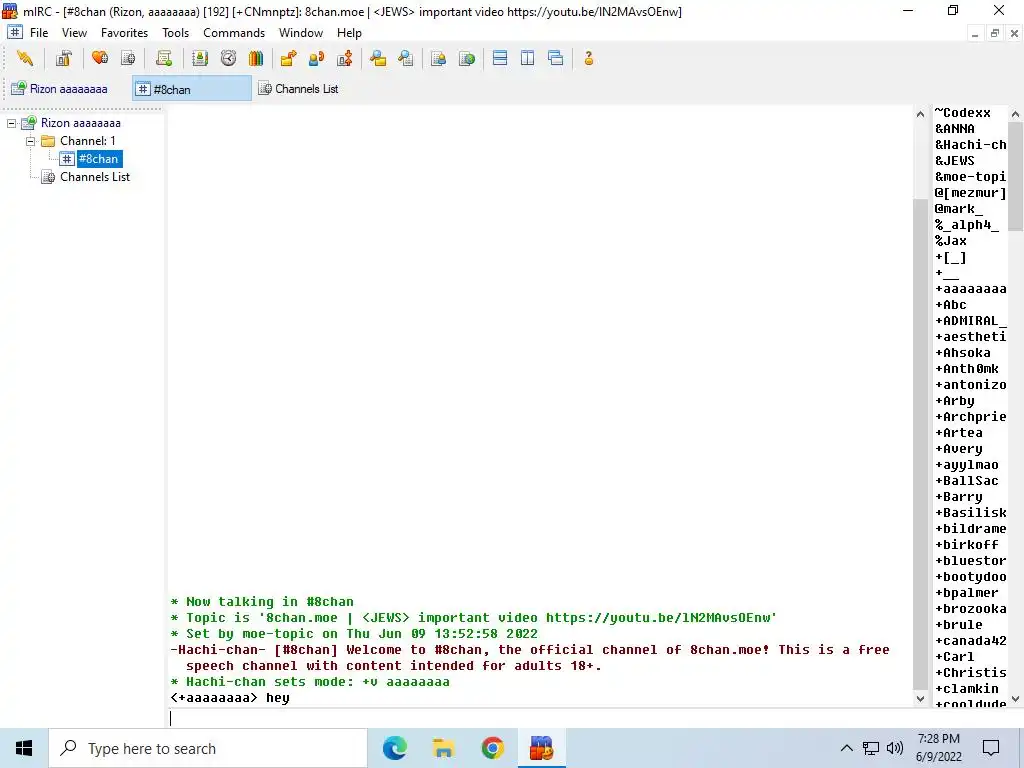
Task: Open the URLs List icon
Action: pos(467,58)
